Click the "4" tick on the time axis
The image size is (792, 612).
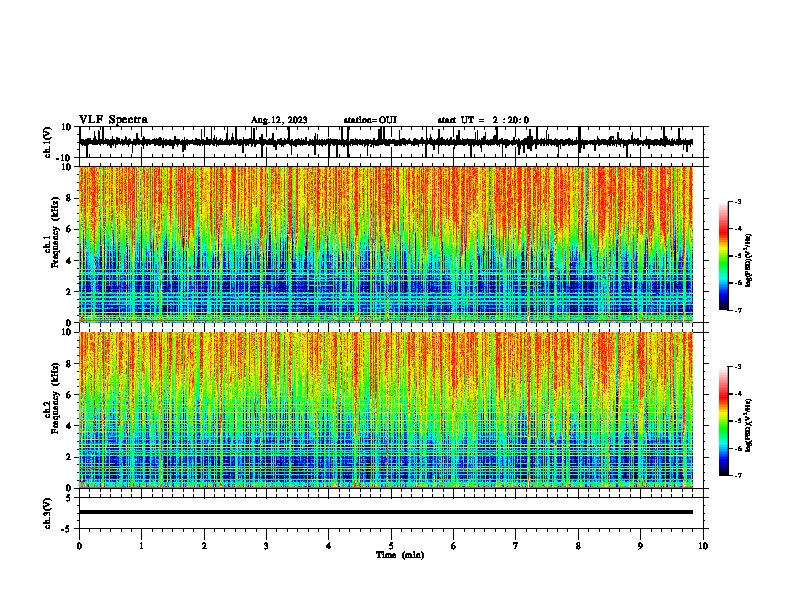pos(329,546)
